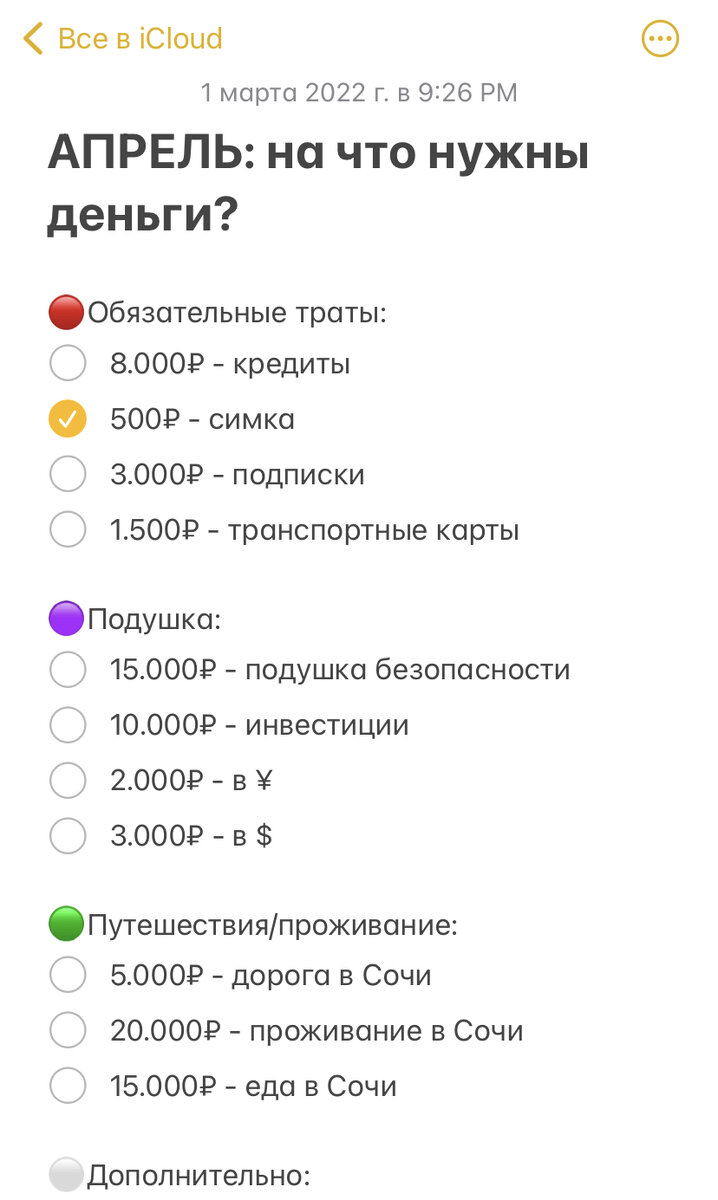Mark "3.000₽ - подписки" as done
The image size is (718, 1200).
point(67,474)
